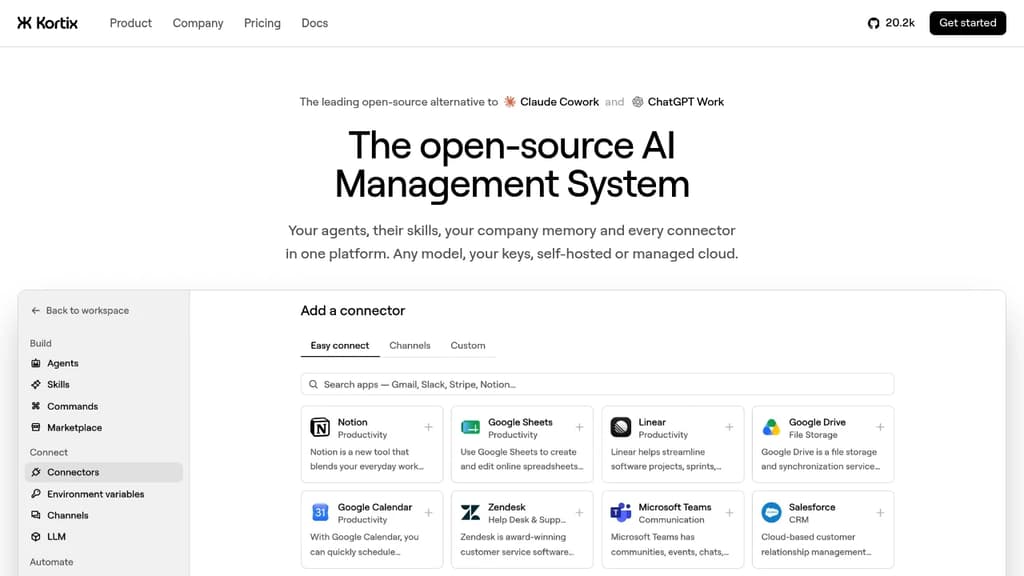Click the Zendesk app icon
The image size is (1024, 576).
click(470, 513)
